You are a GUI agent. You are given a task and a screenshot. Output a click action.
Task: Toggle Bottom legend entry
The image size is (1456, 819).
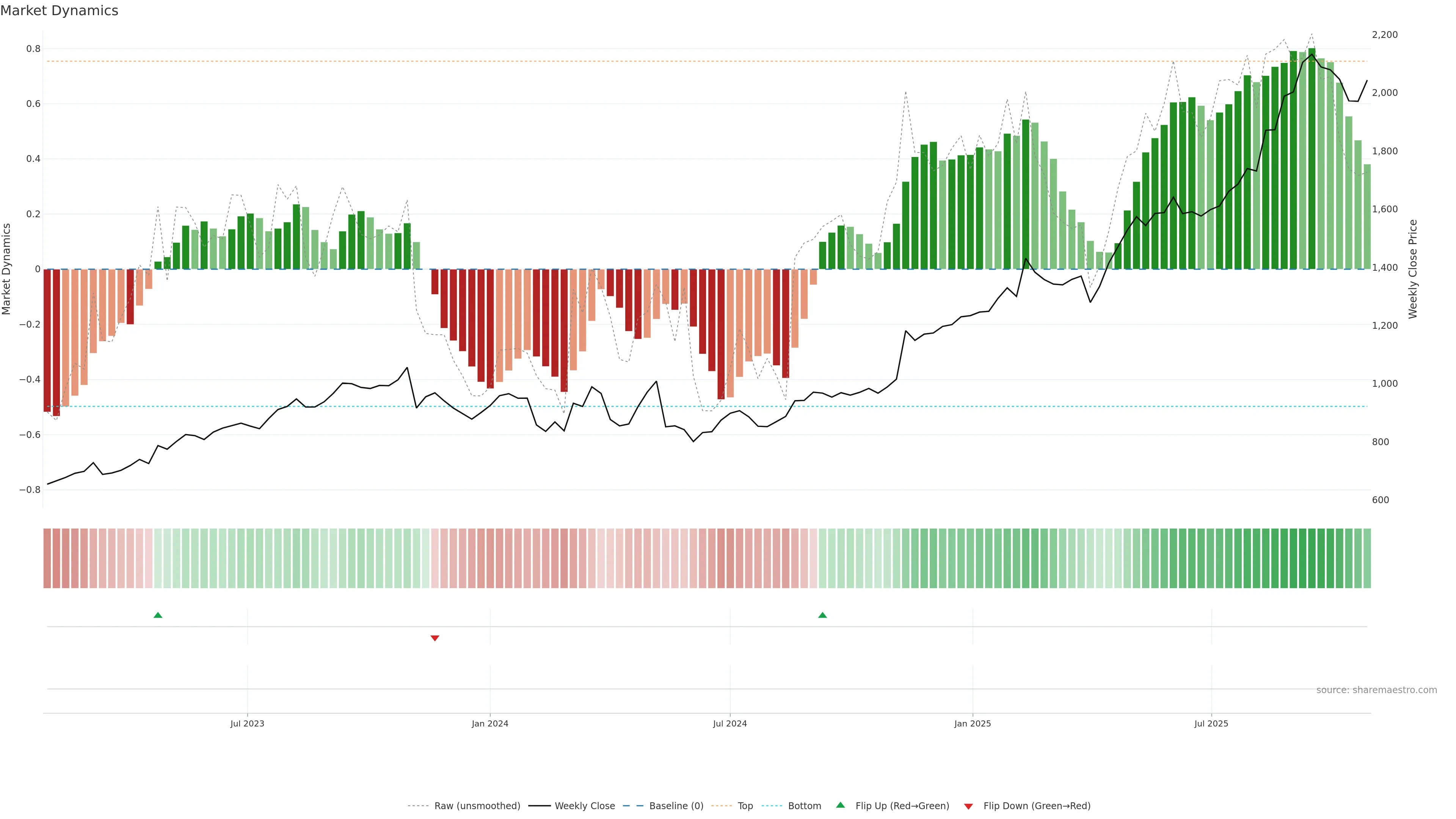coord(804,806)
